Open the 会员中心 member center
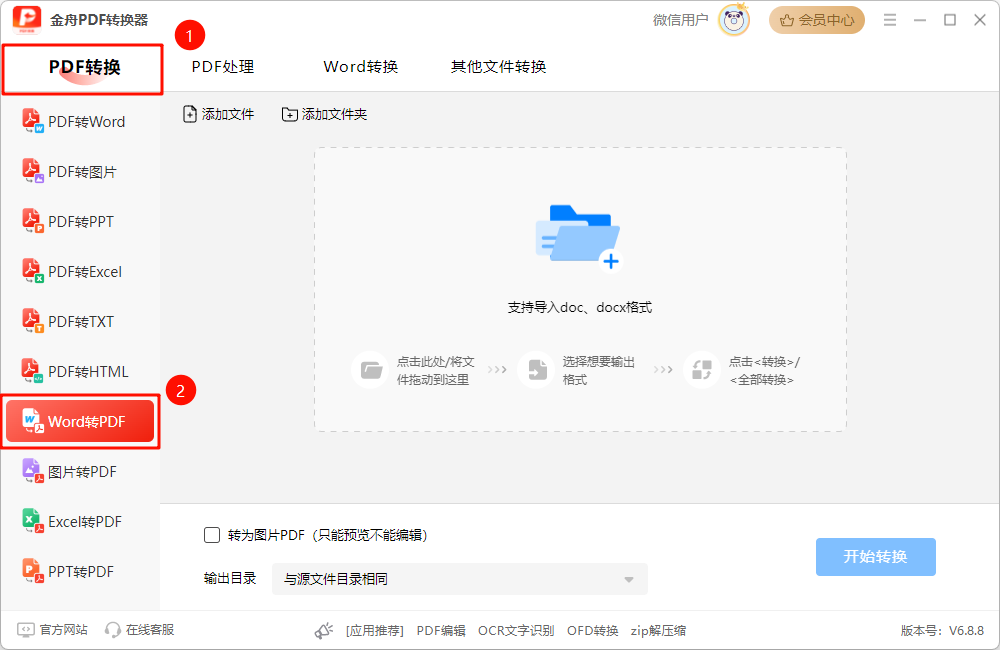Viewport: 1000px width, 650px height. [x=816, y=20]
